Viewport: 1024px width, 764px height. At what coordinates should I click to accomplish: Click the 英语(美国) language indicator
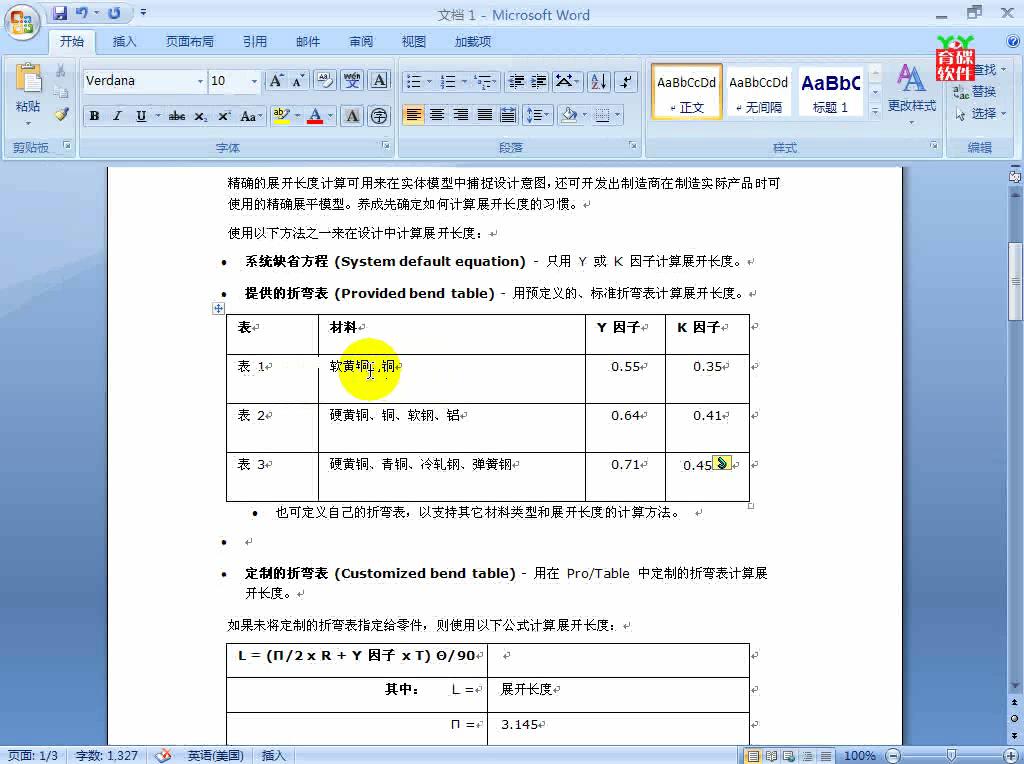tap(216, 756)
